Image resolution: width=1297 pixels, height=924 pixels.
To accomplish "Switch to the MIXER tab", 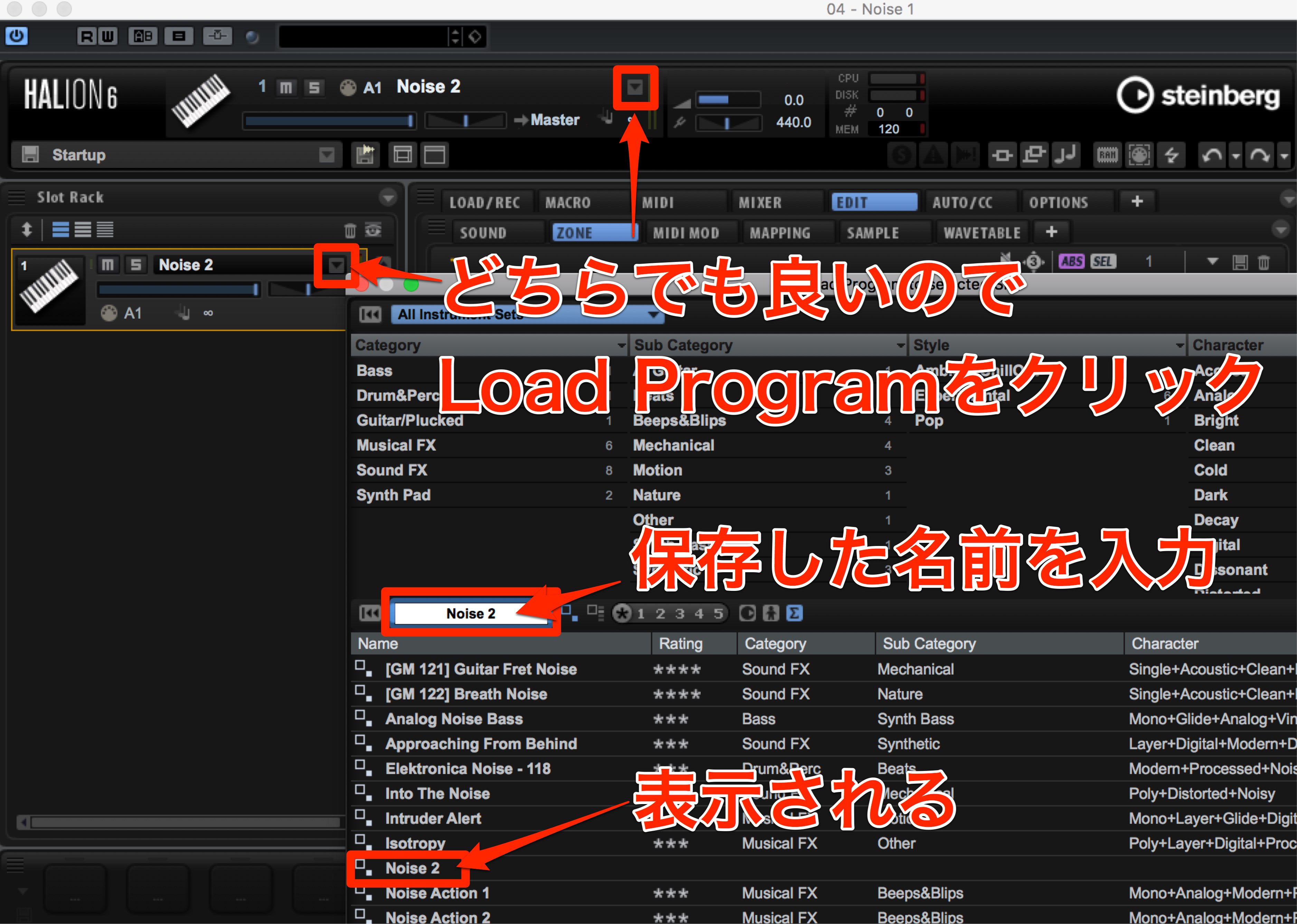I will pyautogui.click(x=759, y=202).
